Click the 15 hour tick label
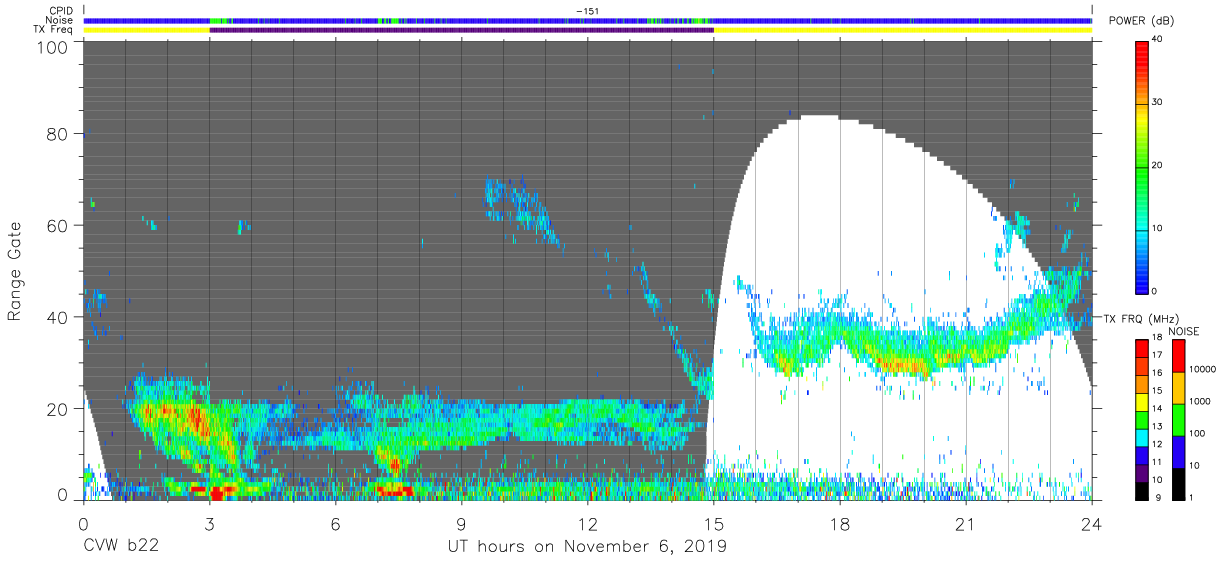1228x567 pixels. click(713, 523)
